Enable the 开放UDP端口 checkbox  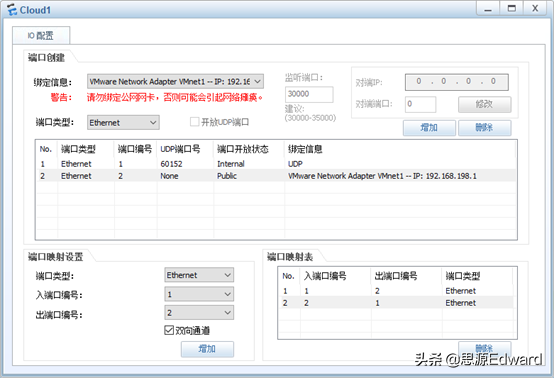[x=194, y=122]
